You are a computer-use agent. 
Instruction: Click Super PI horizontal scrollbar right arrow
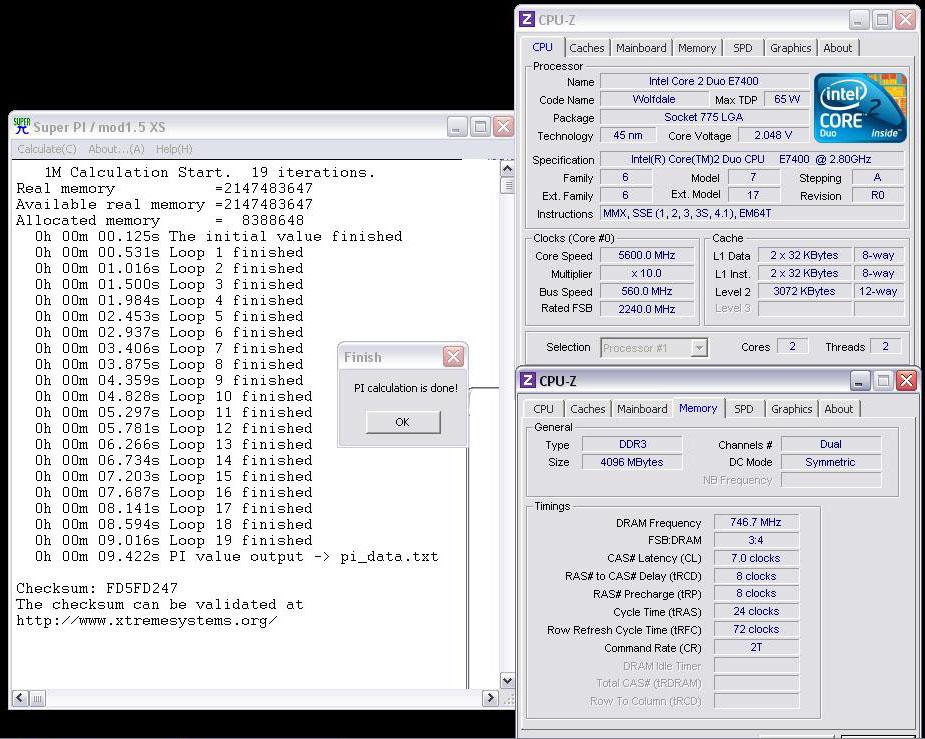[490, 698]
